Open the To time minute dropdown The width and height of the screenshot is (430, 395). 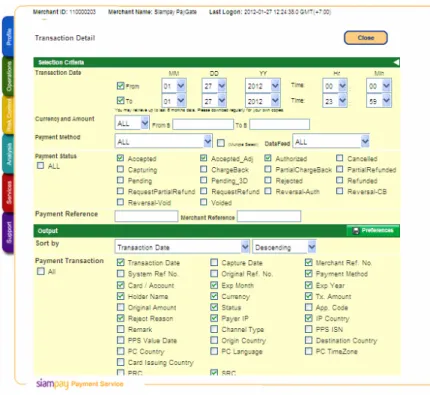tap(379, 101)
